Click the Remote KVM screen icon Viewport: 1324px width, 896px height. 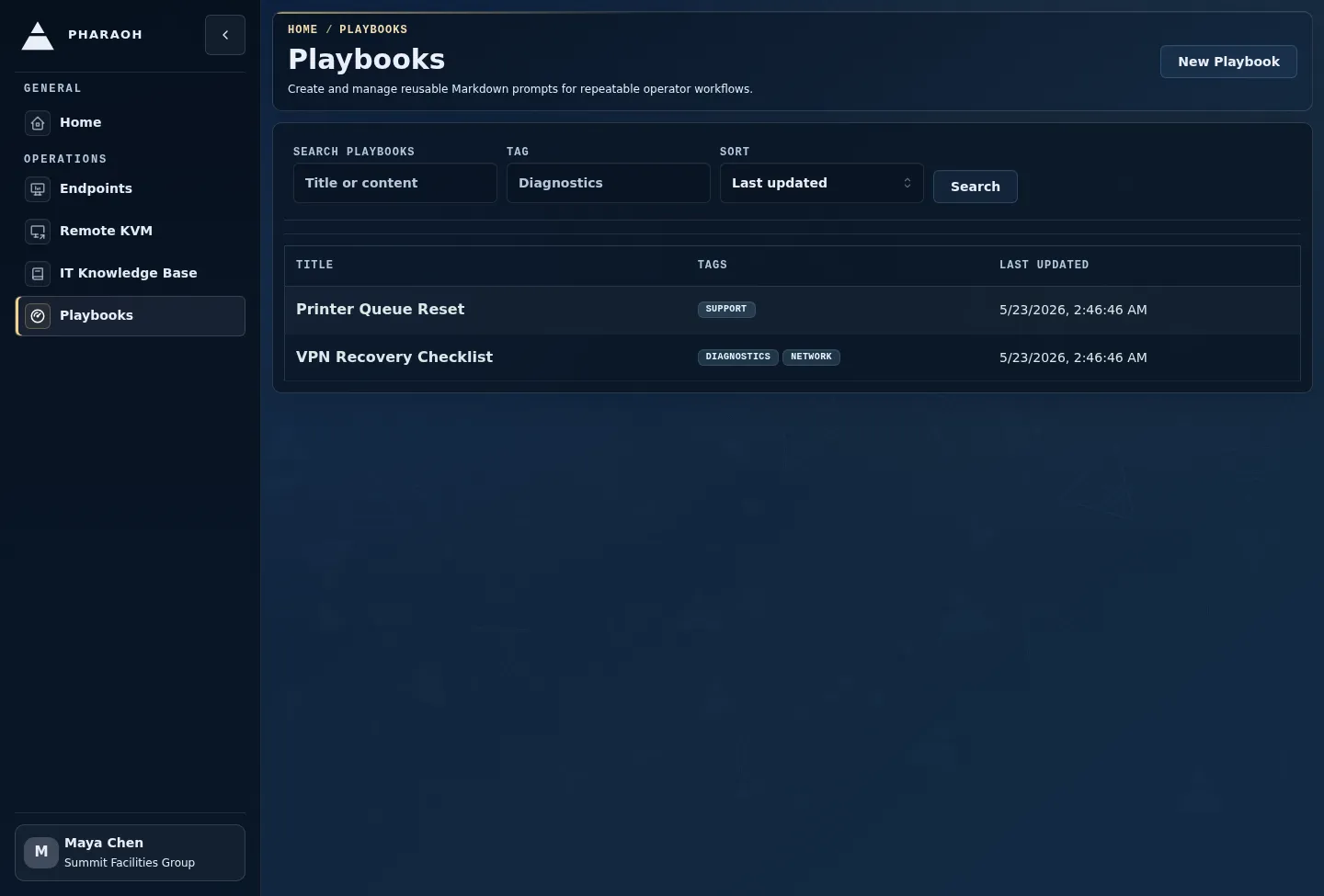point(38,231)
